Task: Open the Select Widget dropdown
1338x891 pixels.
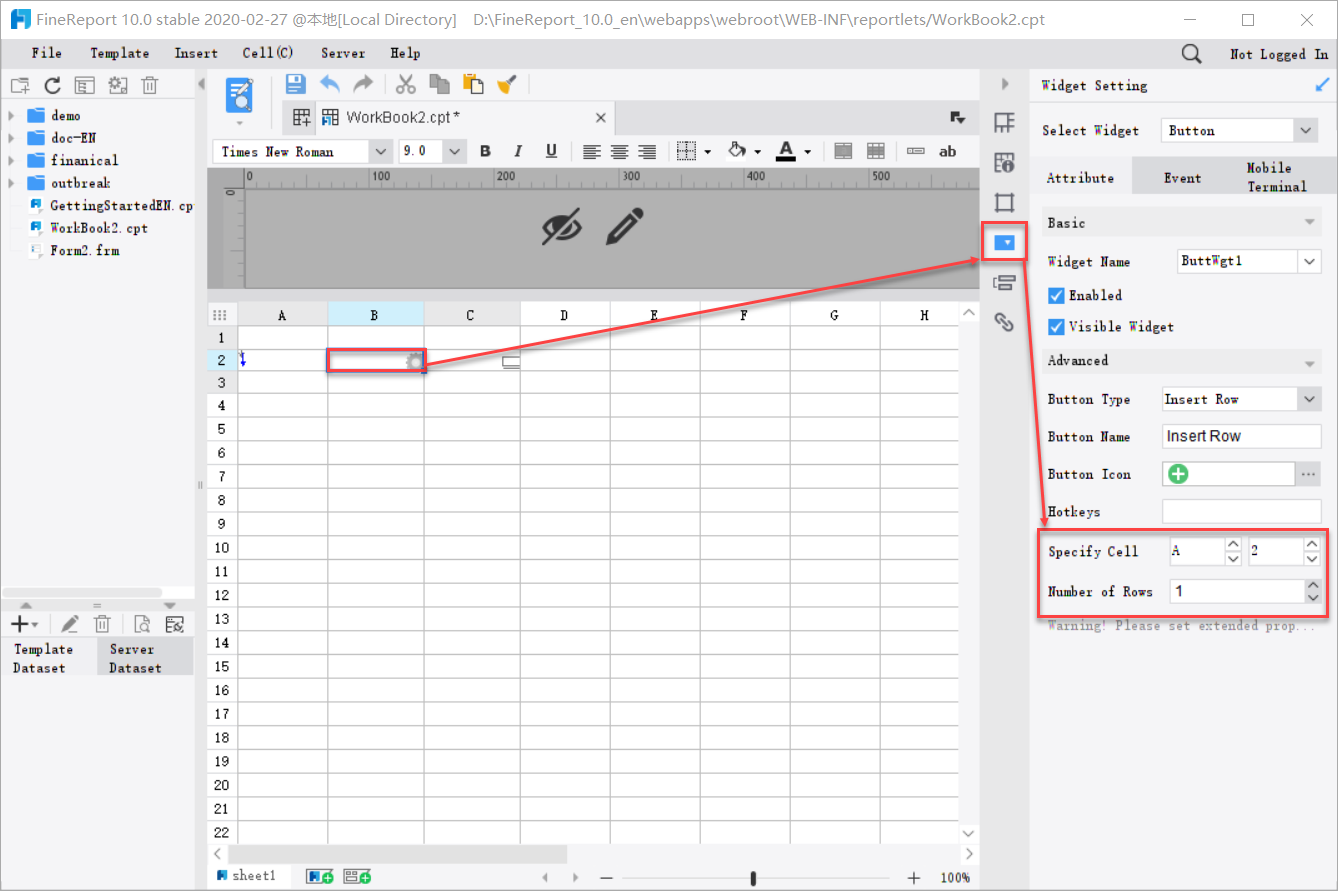Action: [x=1303, y=129]
